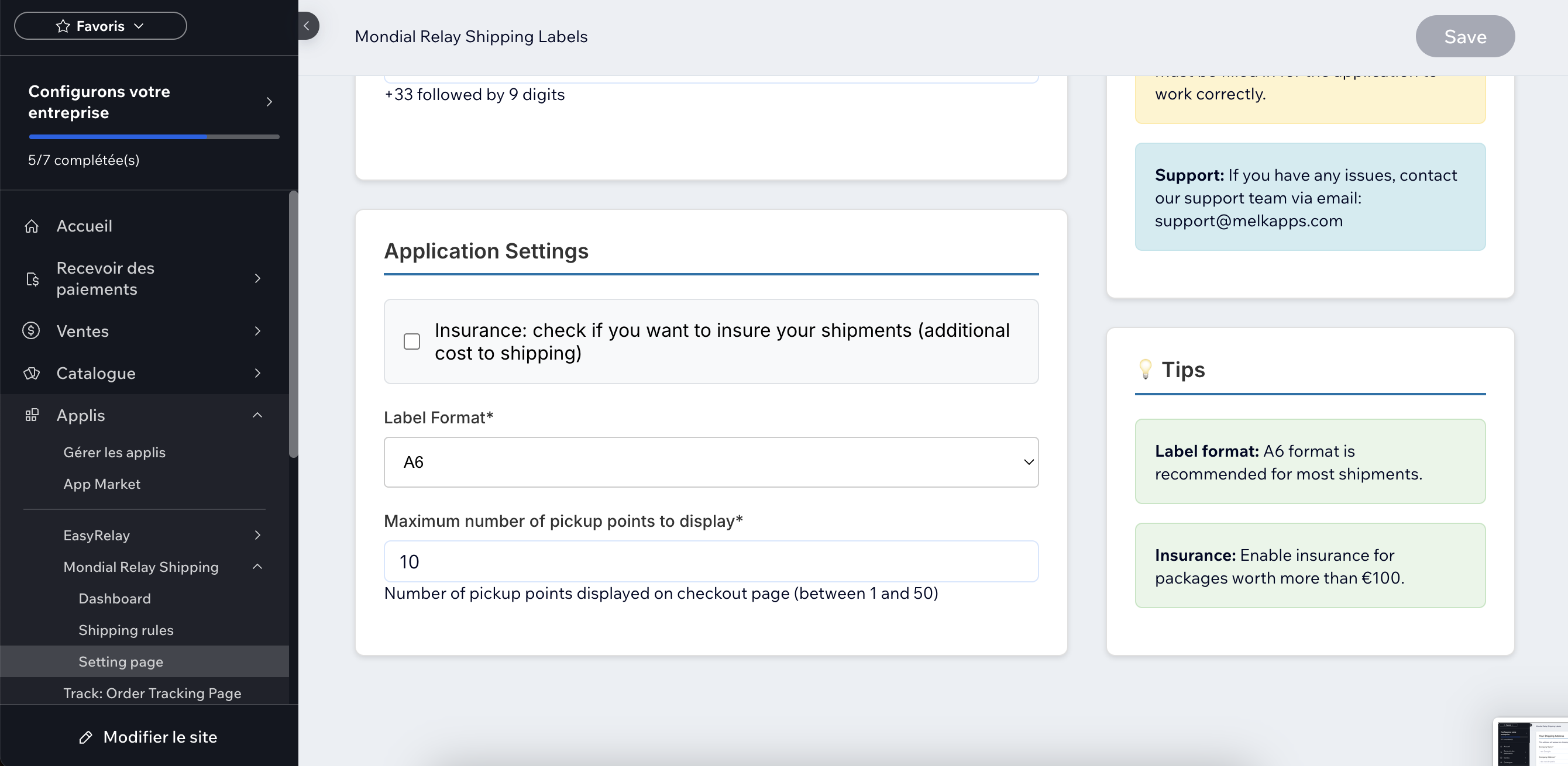
Task: Collapse the sidebar with the back arrow icon
Action: [307, 26]
